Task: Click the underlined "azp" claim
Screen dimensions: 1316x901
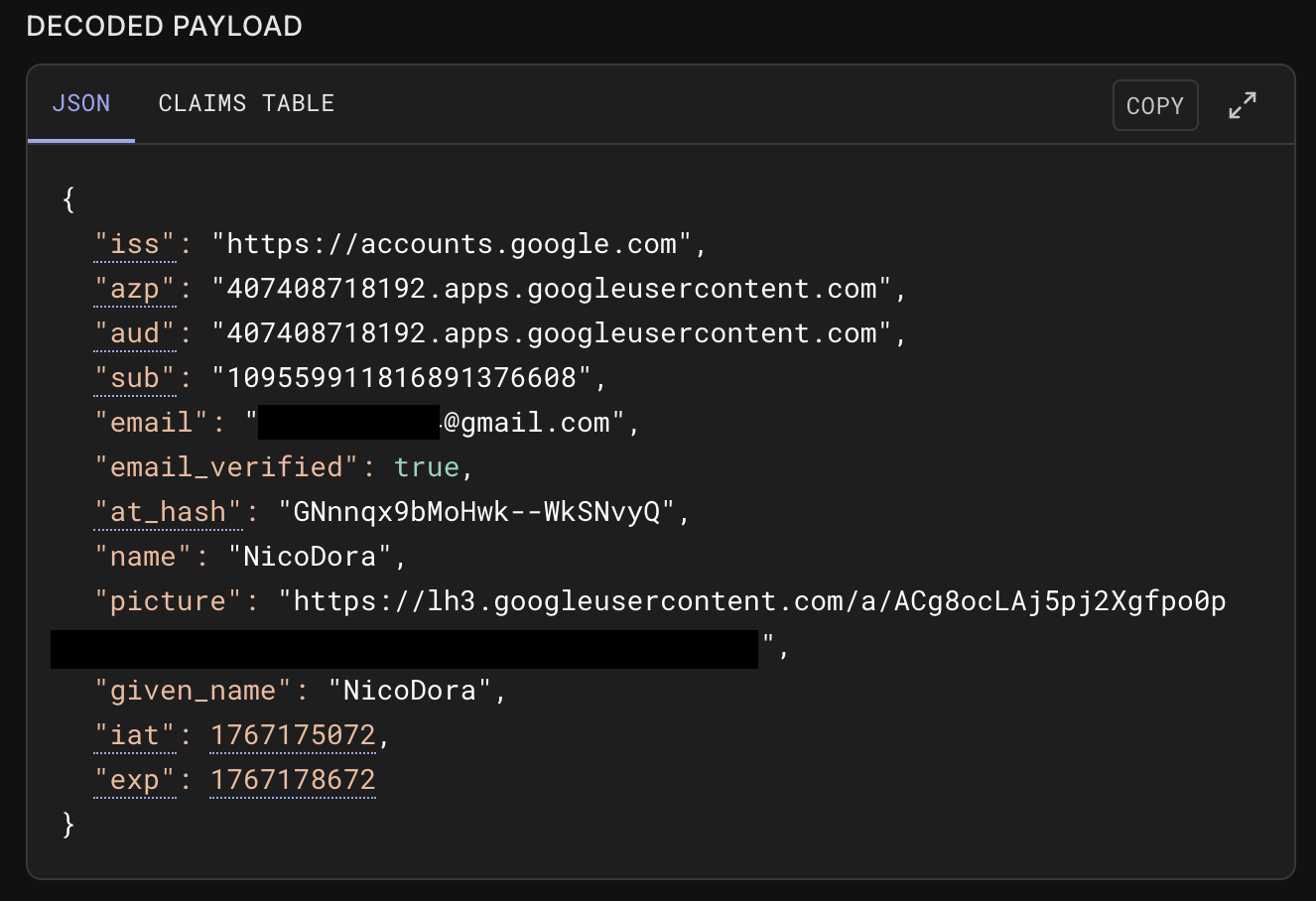Action: 134,288
